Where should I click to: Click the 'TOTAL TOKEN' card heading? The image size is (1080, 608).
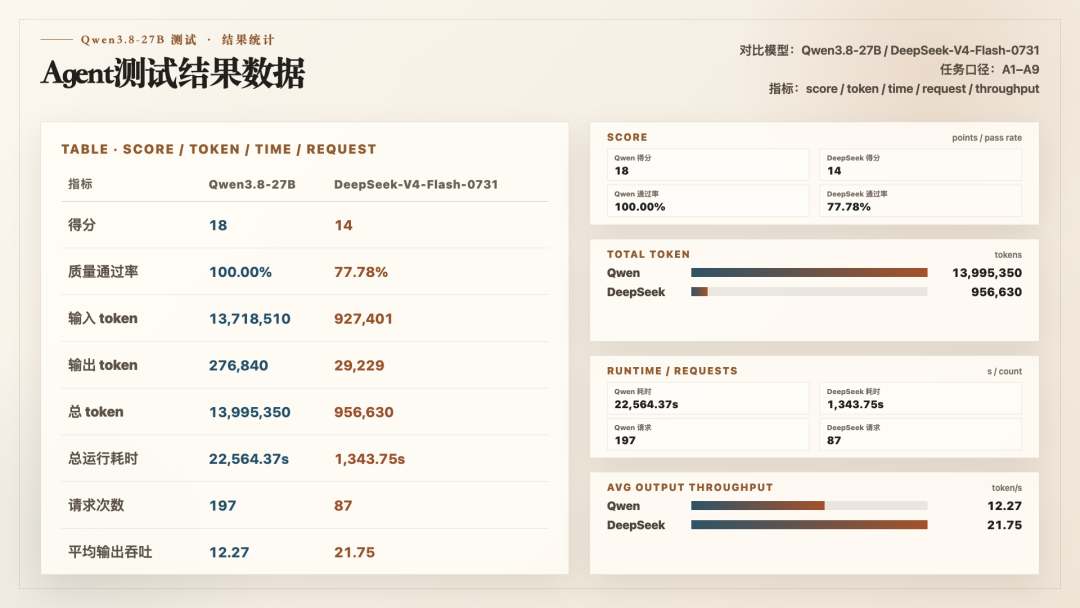pyautogui.click(x=648, y=254)
